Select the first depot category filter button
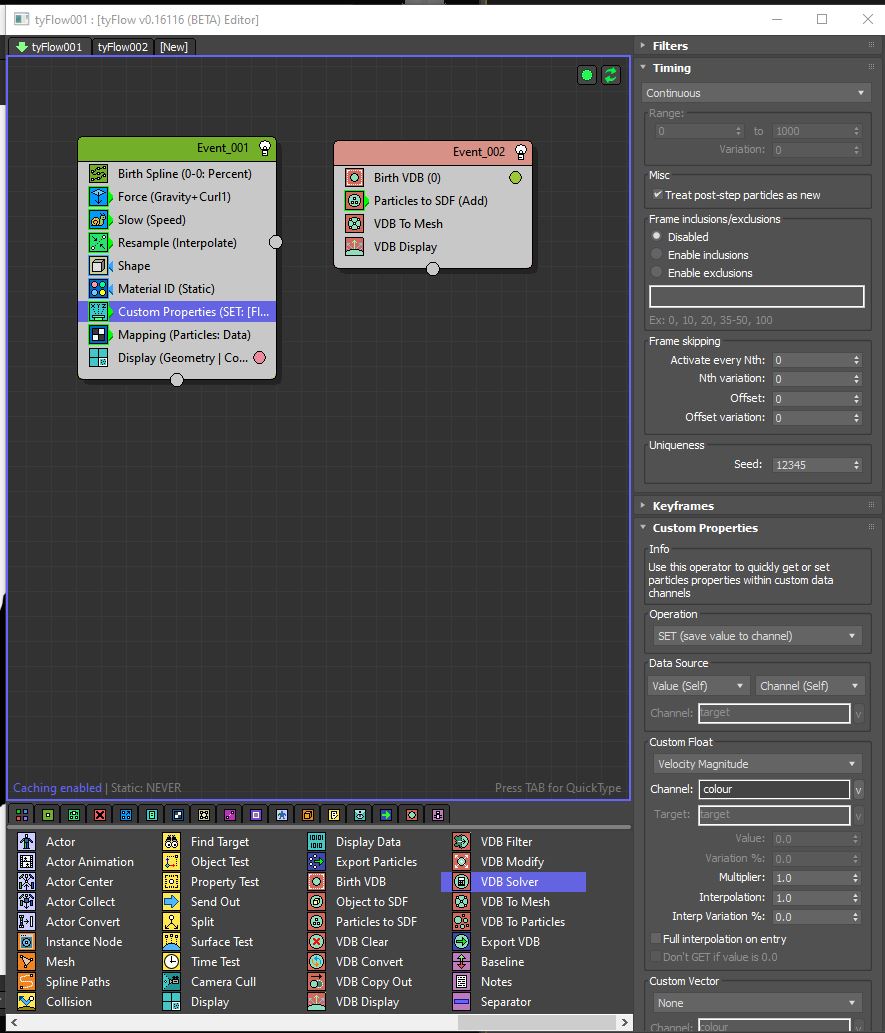This screenshot has height=1033, width=885. tap(22, 815)
